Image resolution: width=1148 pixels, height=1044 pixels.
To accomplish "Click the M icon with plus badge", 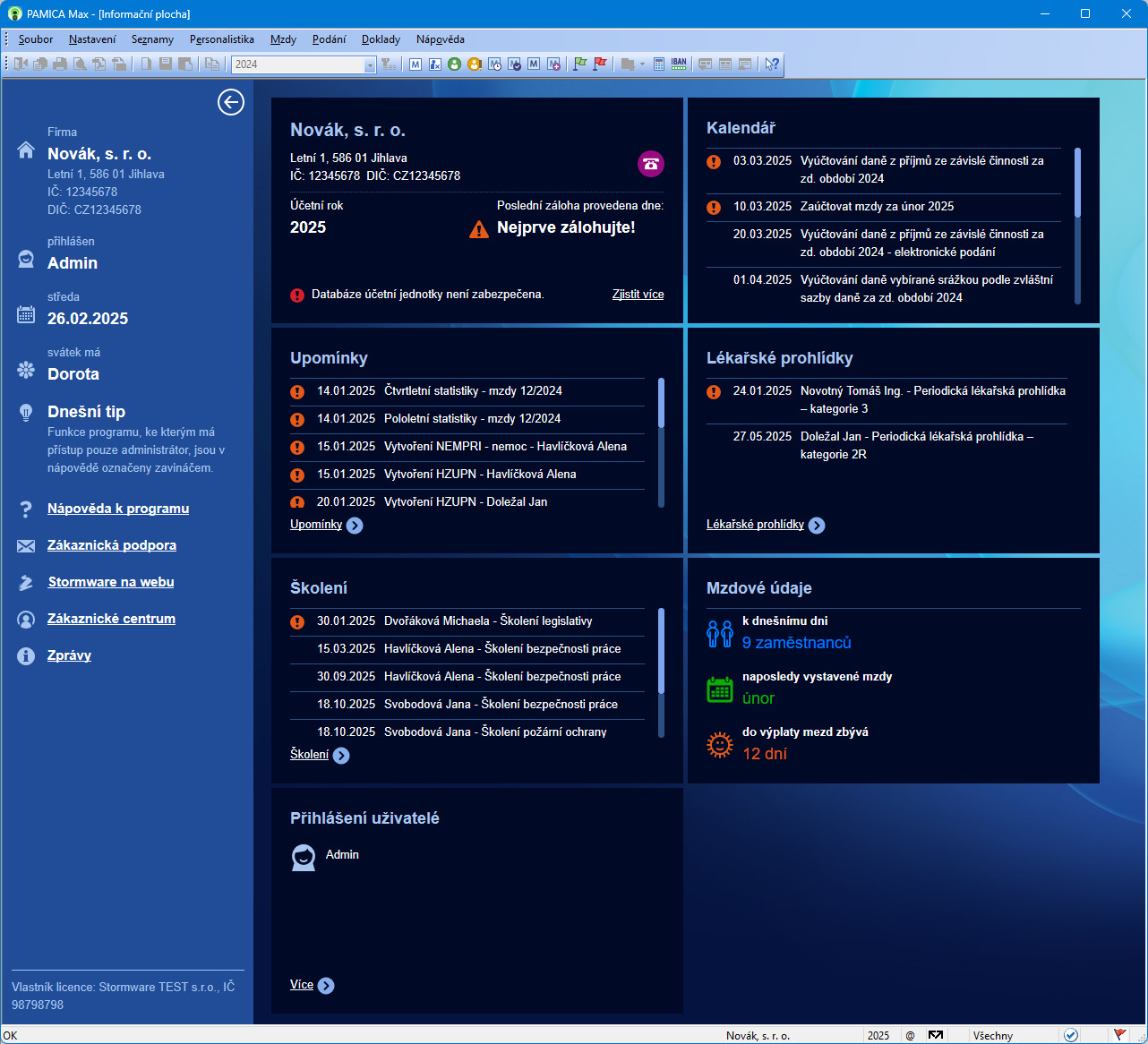I will point(553,64).
